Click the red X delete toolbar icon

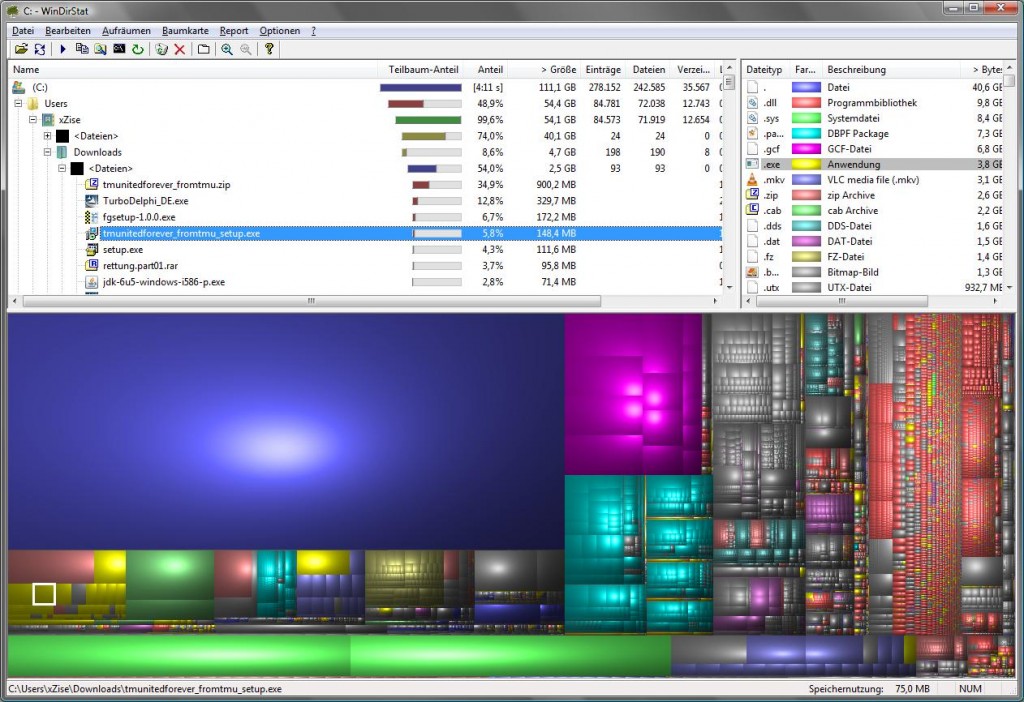[179, 48]
